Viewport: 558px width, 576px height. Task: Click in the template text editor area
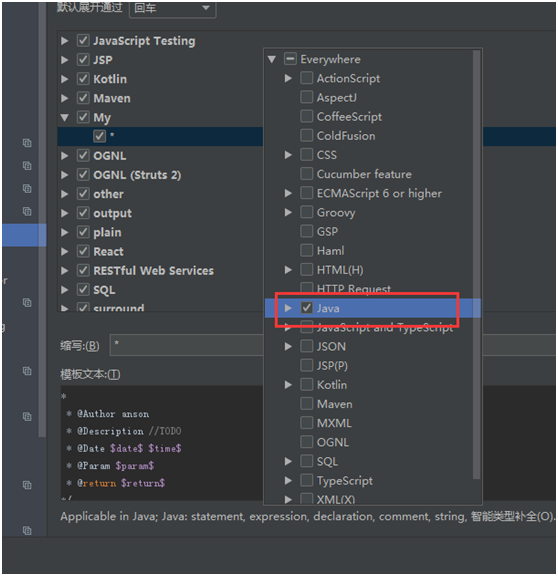point(162,443)
